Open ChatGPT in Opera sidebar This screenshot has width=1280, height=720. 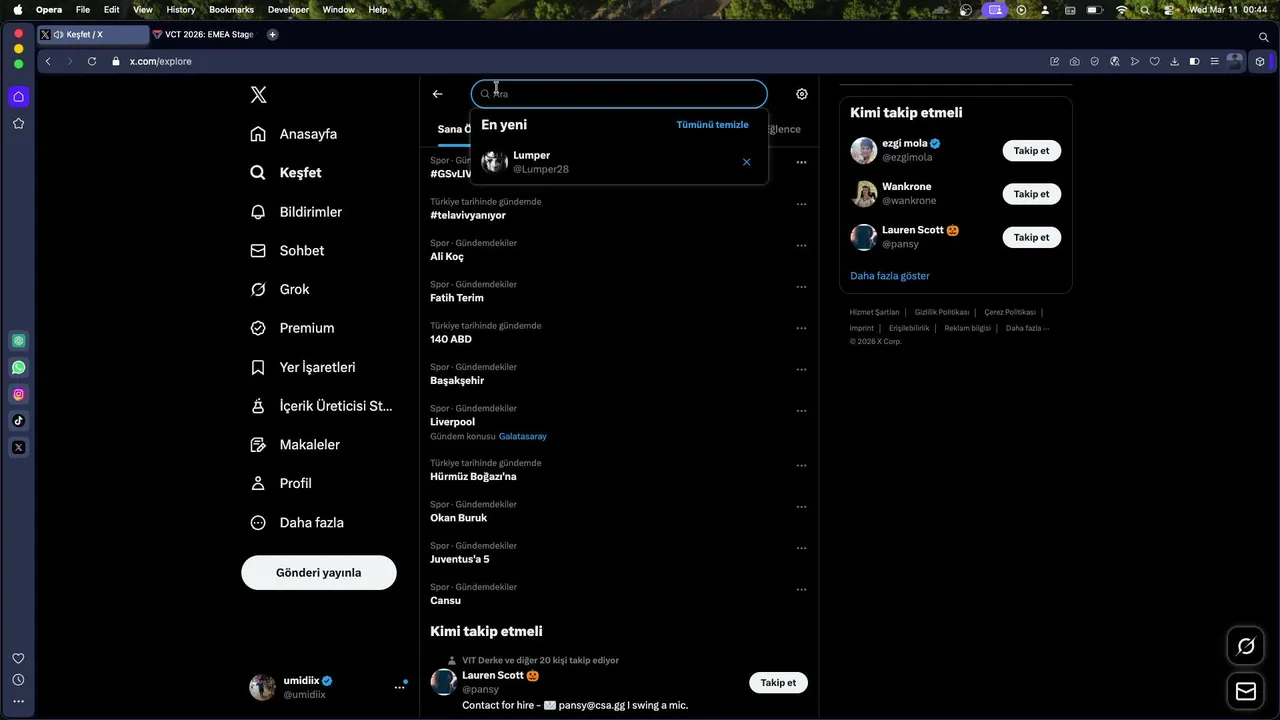18,341
